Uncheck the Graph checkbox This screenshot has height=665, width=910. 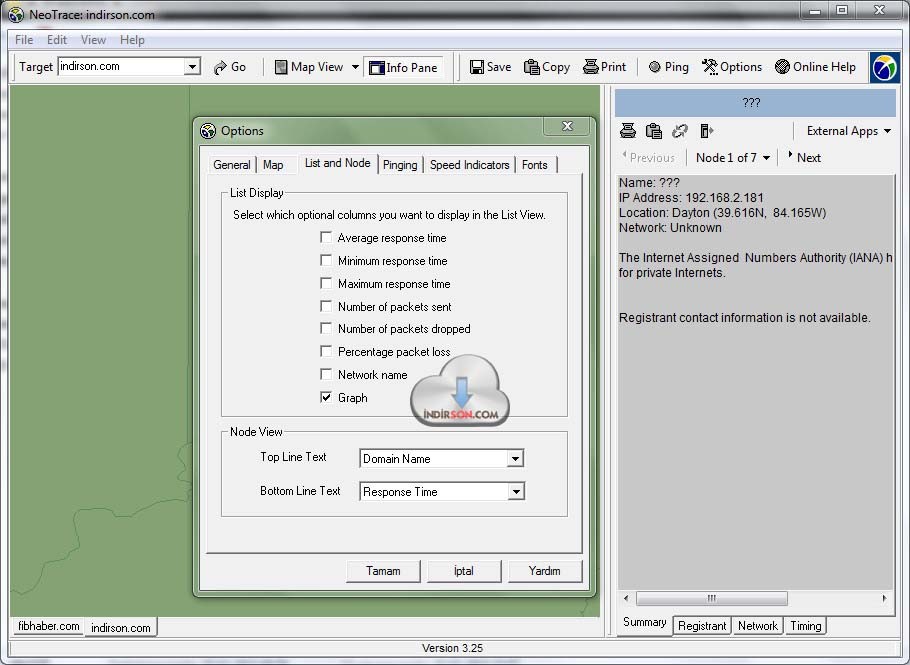(x=326, y=397)
